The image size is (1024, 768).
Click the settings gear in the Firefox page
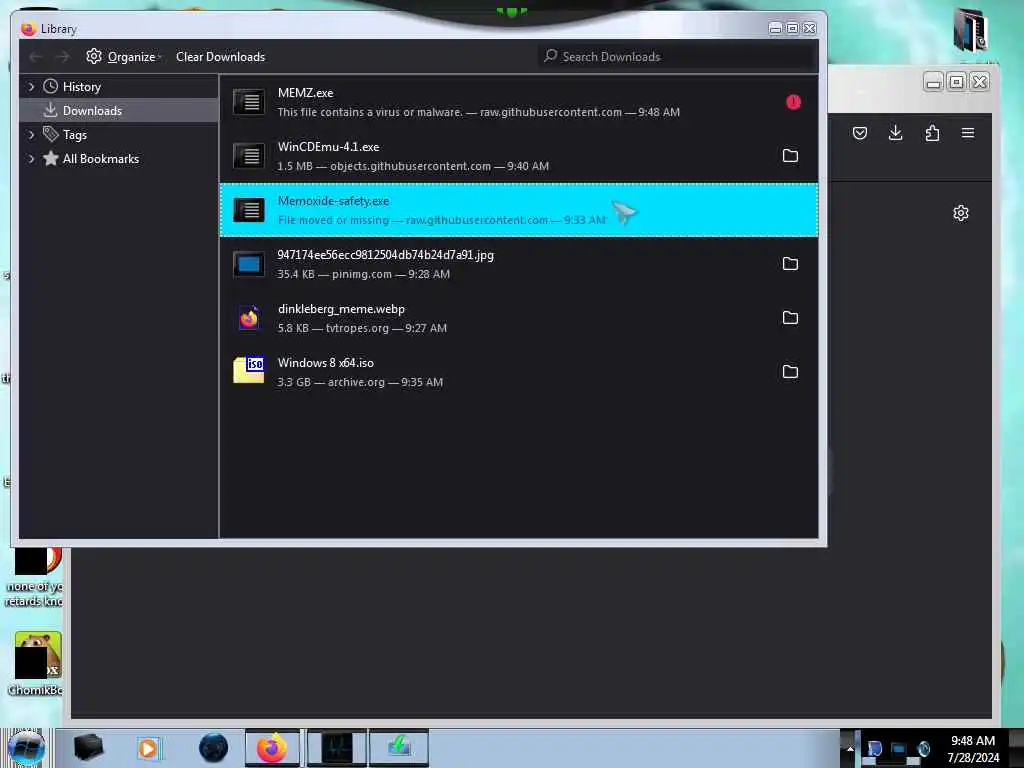(x=961, y=213)
